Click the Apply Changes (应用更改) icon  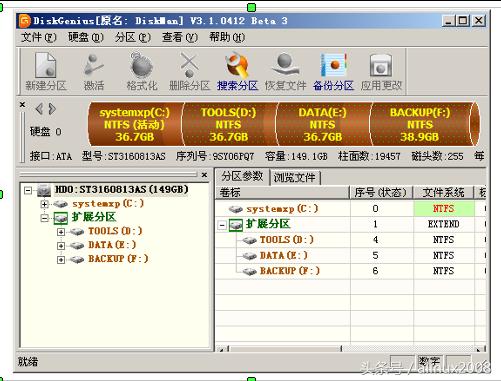click(381, 66)
